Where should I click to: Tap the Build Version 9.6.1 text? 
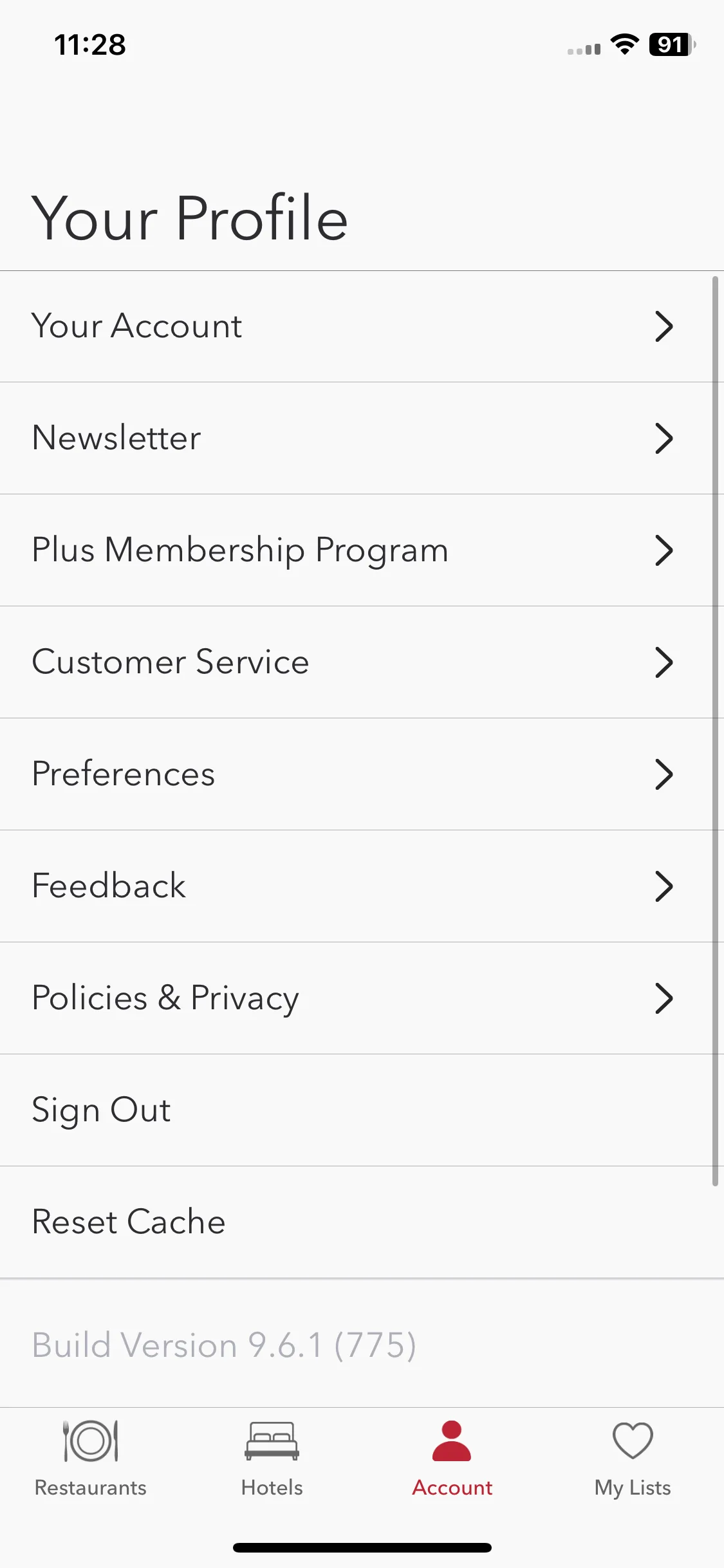click(x=224, y=1345)
